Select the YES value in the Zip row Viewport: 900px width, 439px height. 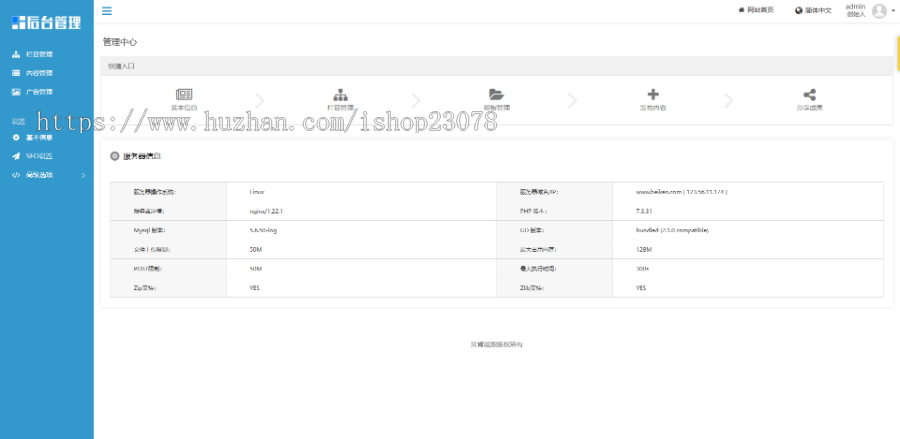[x=255, y=288]
